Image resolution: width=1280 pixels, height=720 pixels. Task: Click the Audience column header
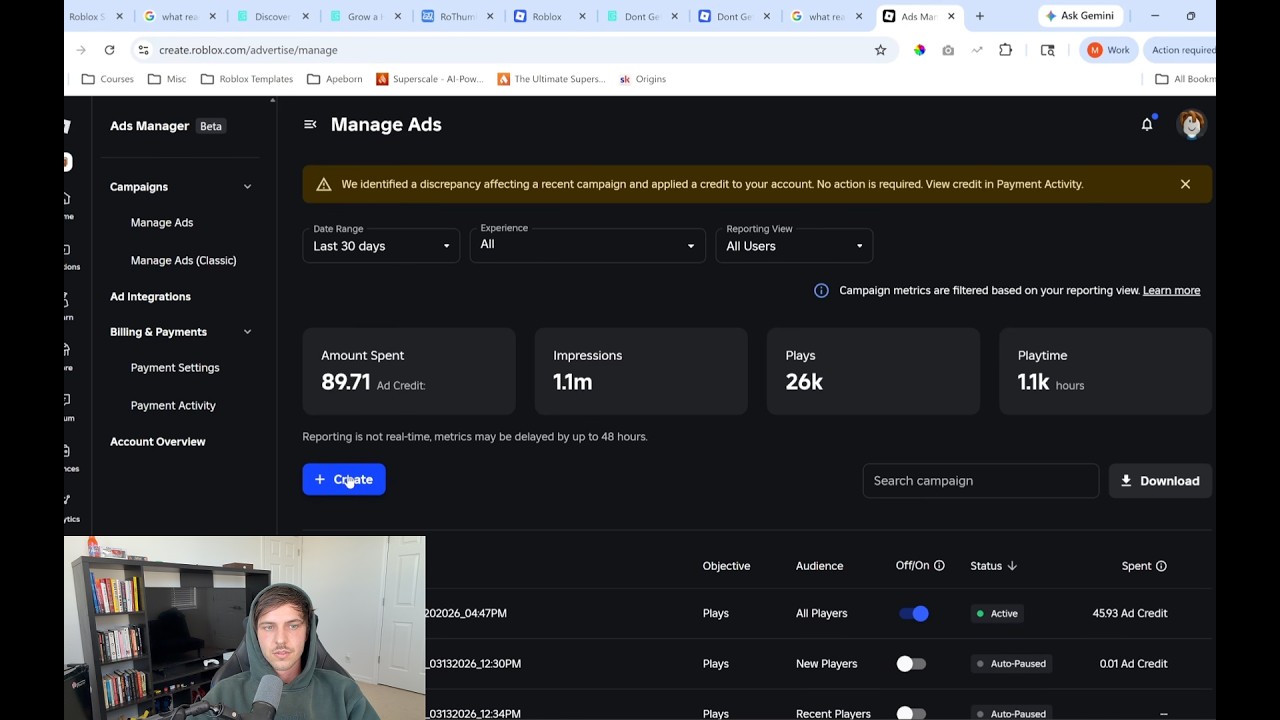(819, 566)
